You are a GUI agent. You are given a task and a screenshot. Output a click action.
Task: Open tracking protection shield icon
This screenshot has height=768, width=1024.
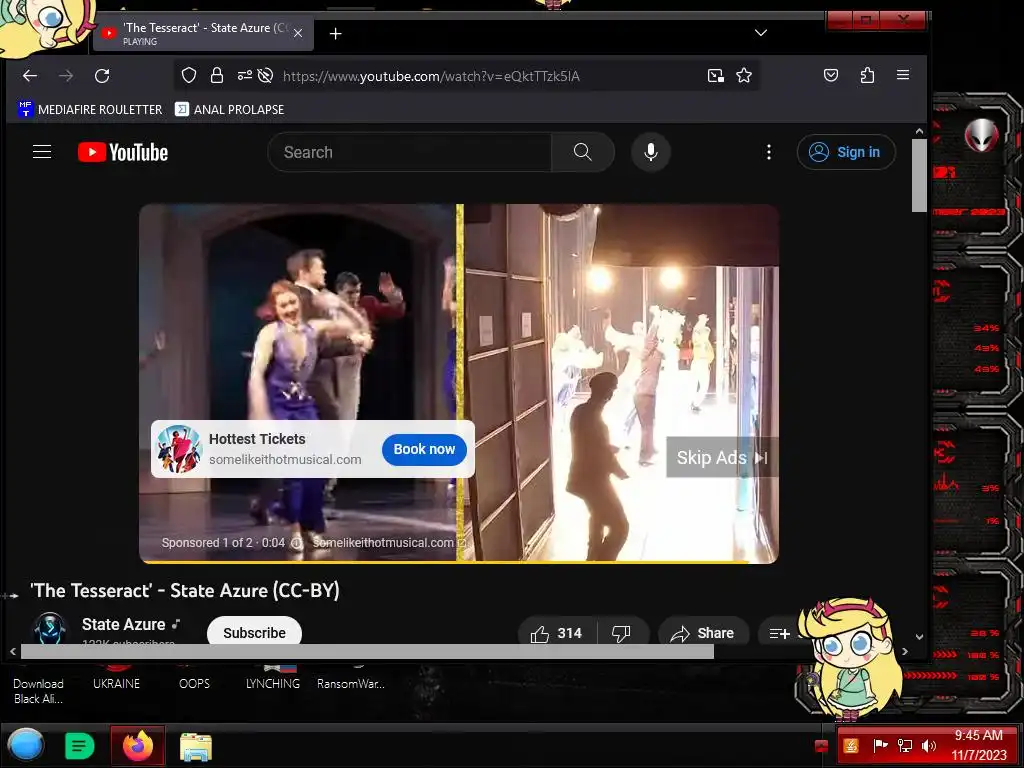(189, 76)
